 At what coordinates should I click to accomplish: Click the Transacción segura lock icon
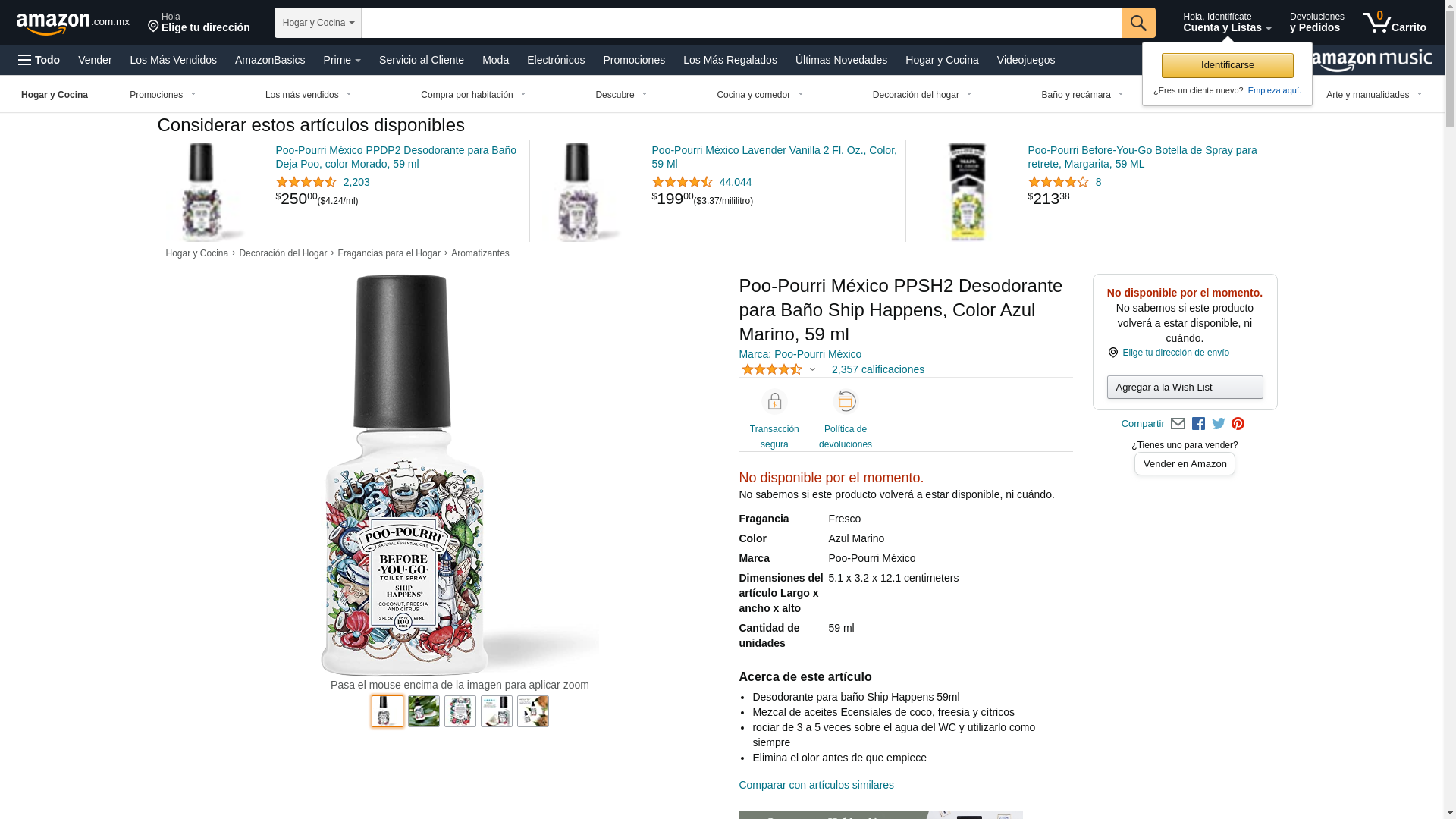tap(774, 402)
